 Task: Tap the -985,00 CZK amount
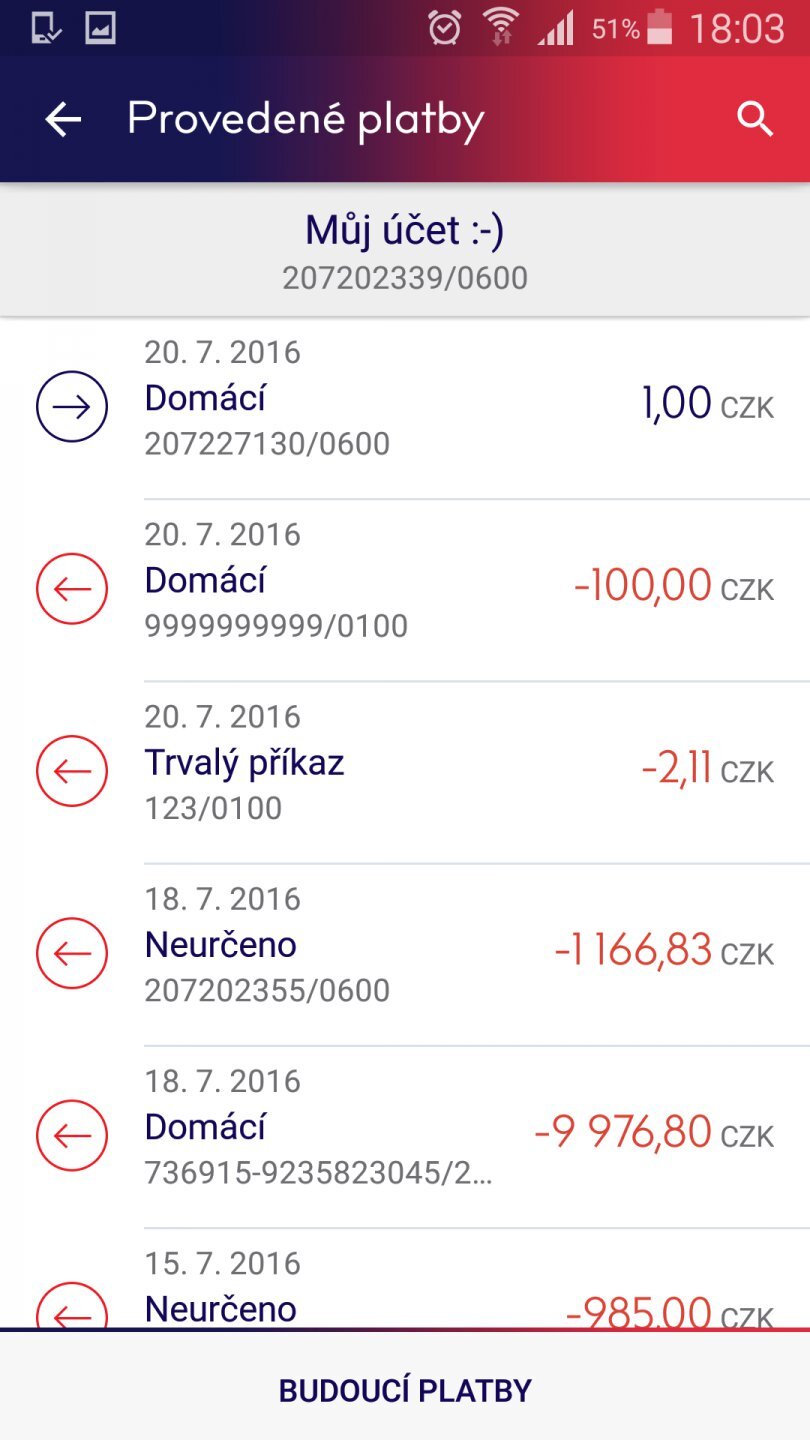click(640, 1310)
